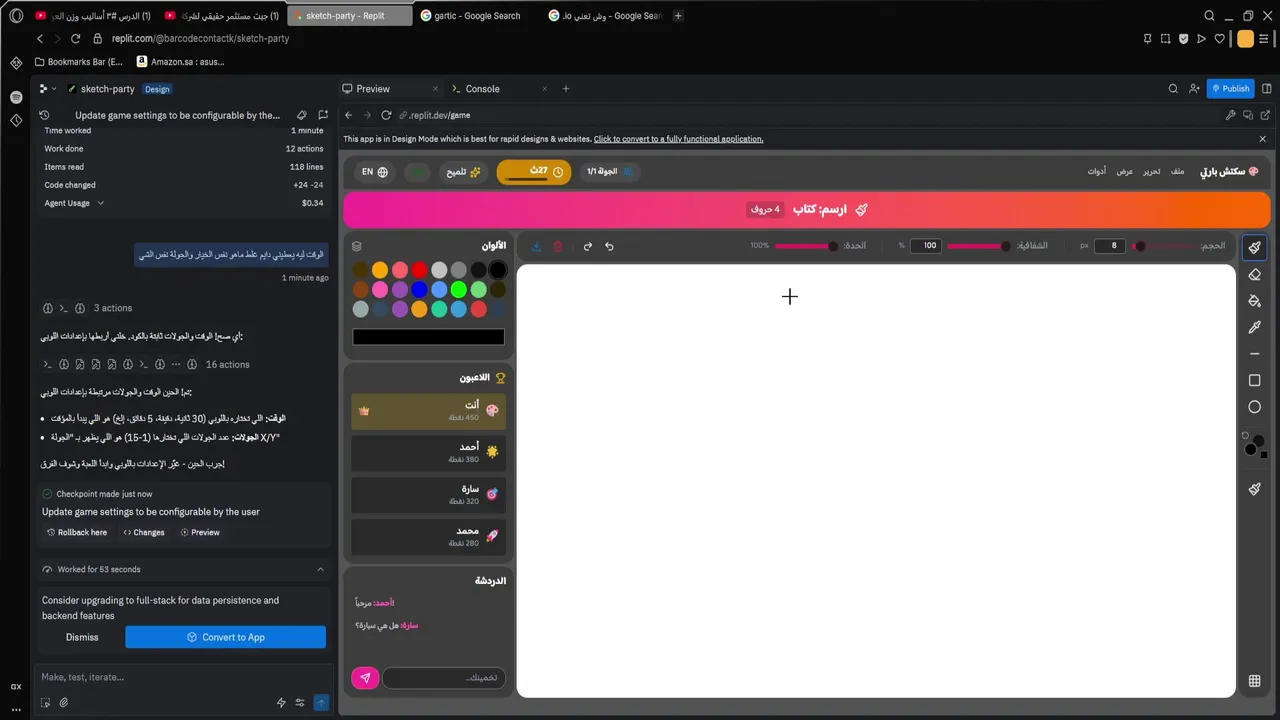
Task: Open Changes for the checkpoint
Action: click(x=143, y=532)
